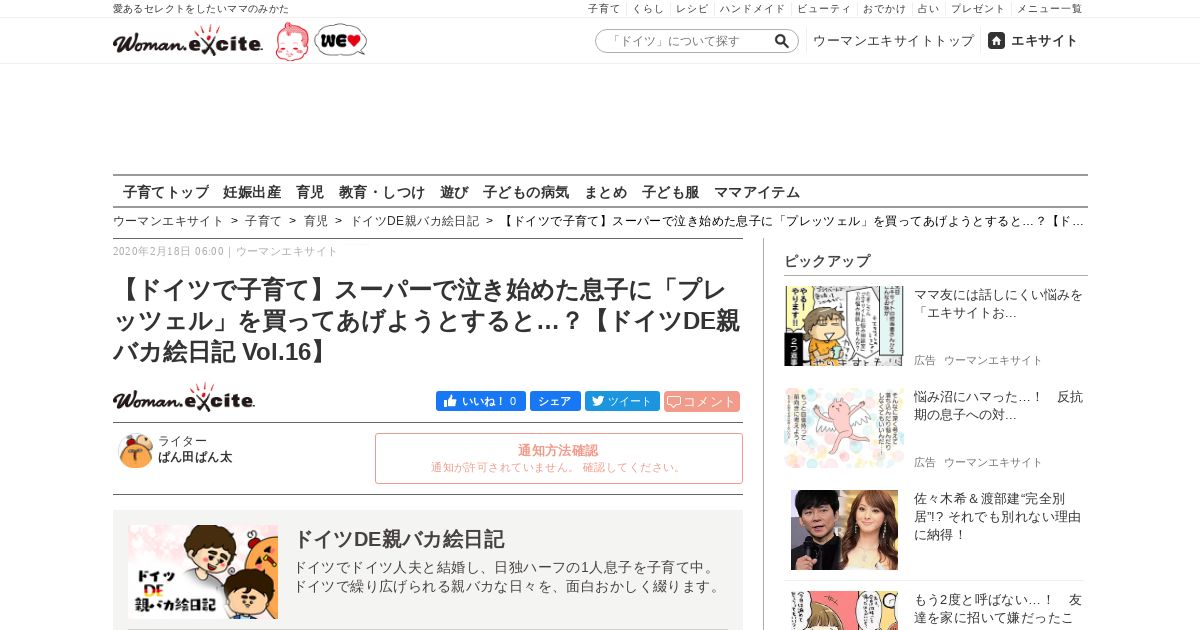1200x630 pixels.
Task: Open メニュー一覧 in top menu
Action: [x=1049, y=8]
